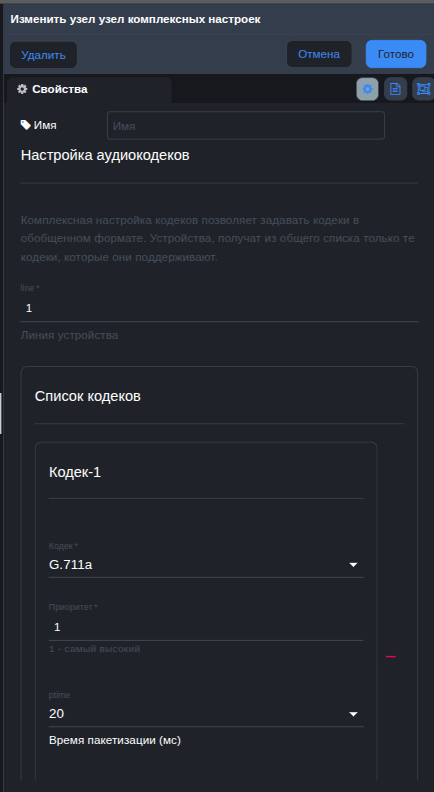The width and height of the screenshot is (434, 792).
Task: Expand the ptime dropdown arrow
Action: point(354,714)
